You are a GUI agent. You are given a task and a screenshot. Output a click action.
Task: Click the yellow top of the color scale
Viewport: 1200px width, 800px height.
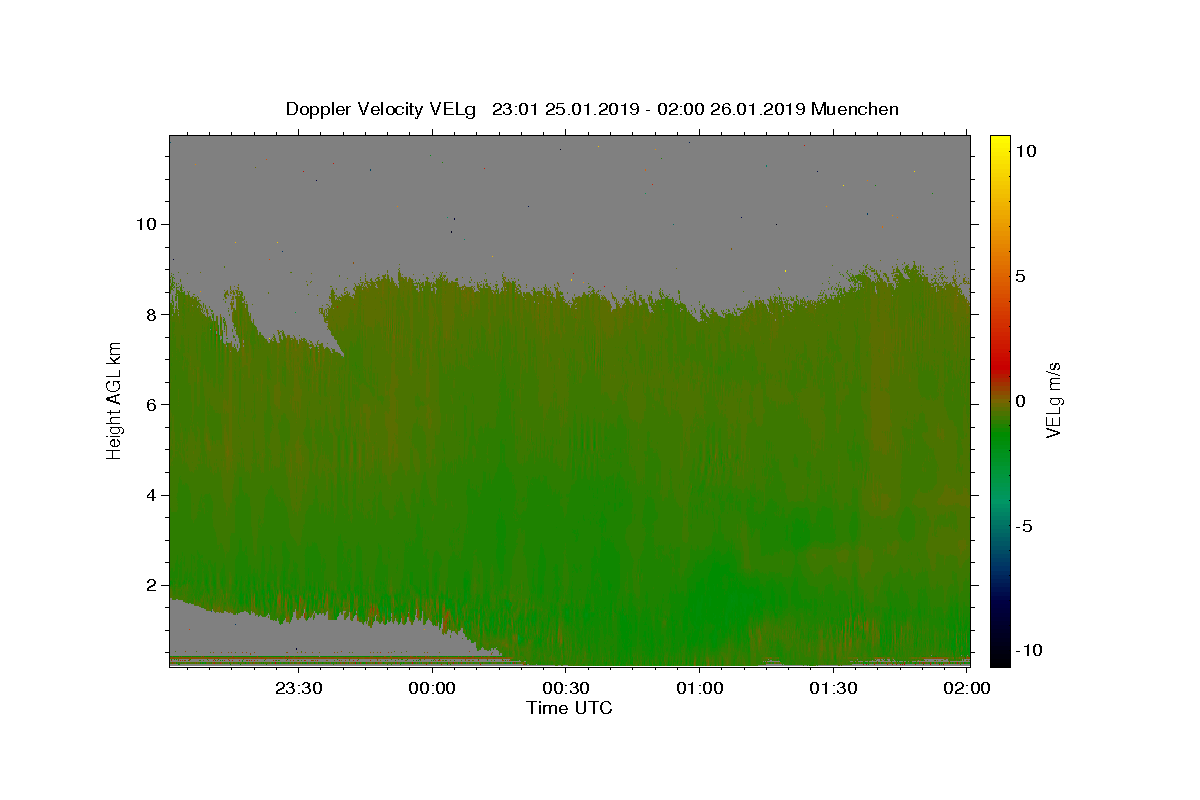[x=1000, y=145]
